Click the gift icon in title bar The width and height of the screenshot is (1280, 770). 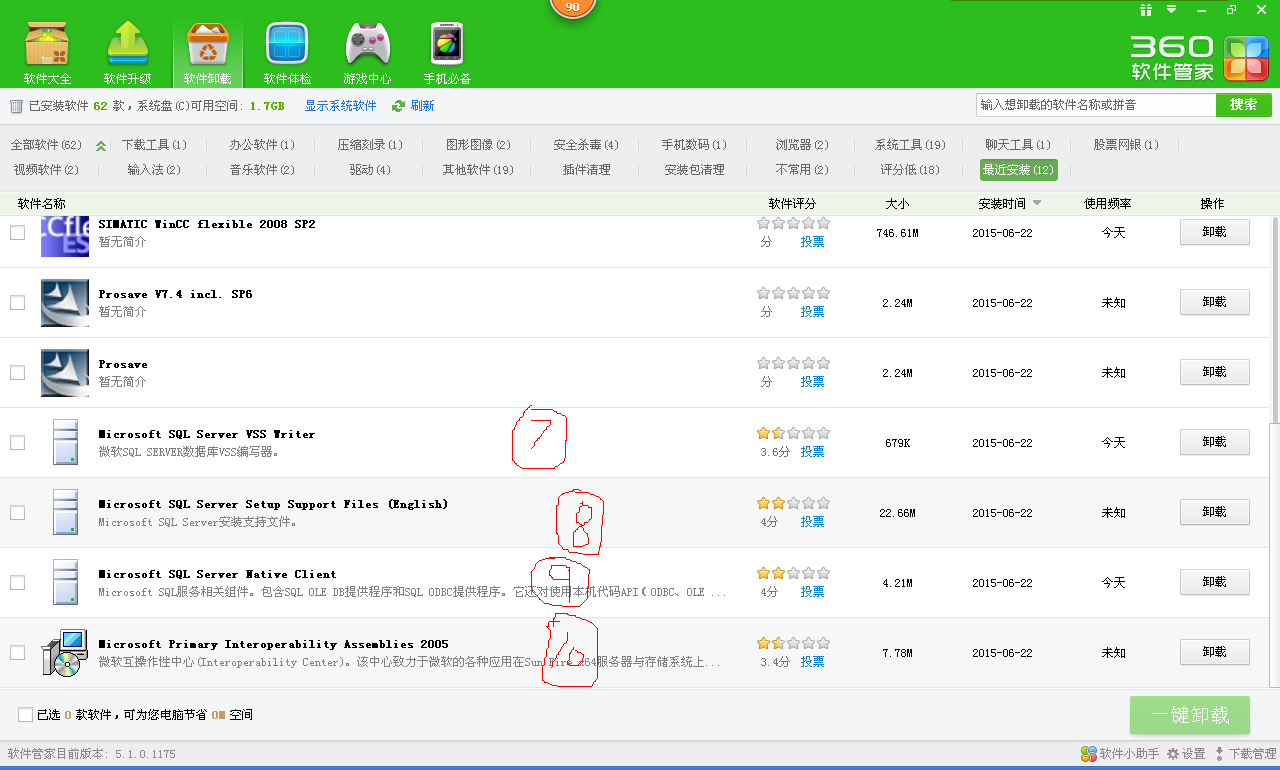pyautogui.click(x=1146, y=10)
